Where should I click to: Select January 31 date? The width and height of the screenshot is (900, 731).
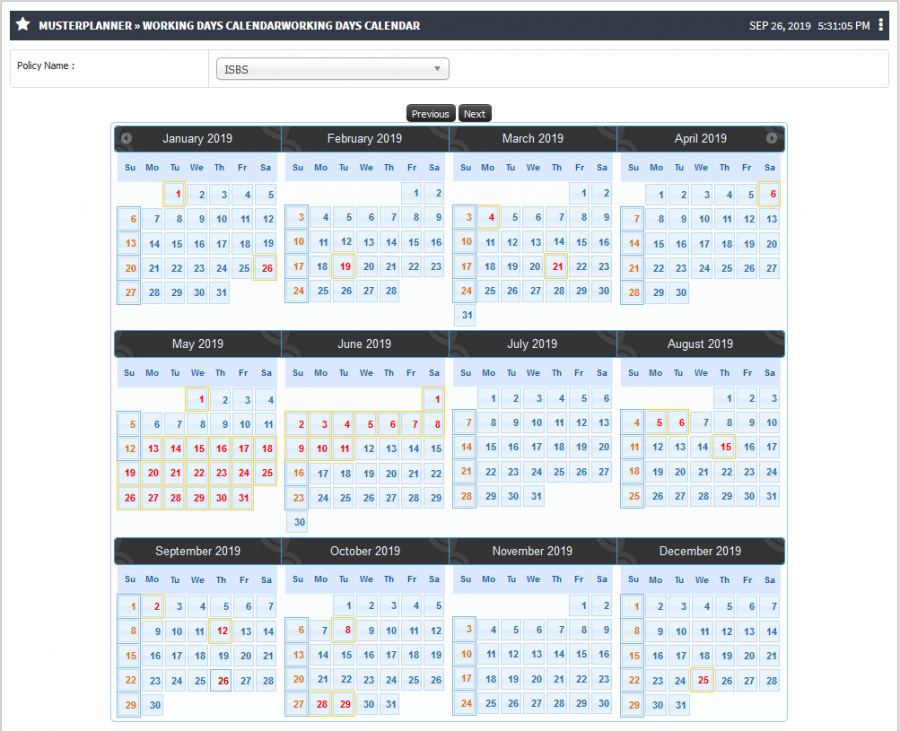click(219, 292)
